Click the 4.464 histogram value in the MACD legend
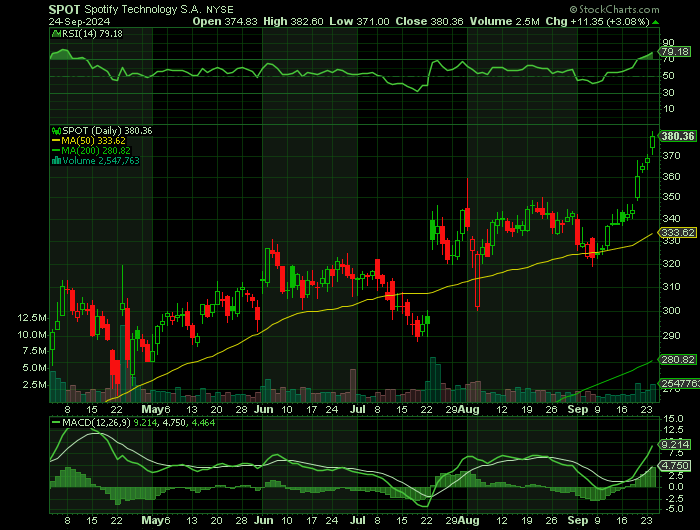This screenshot has height=530, width=700. 203,422
